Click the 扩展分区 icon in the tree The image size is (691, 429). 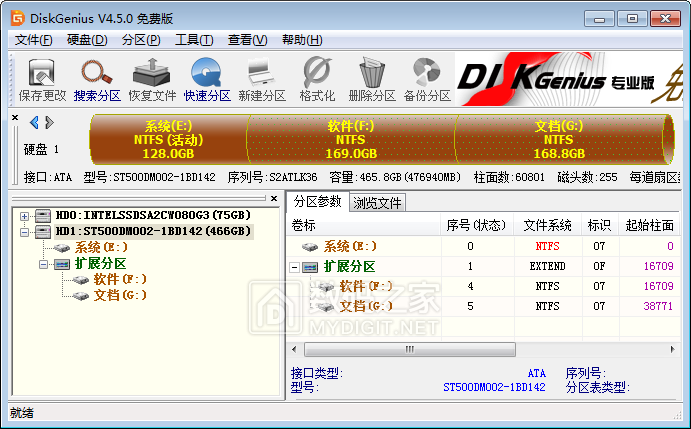click(x=62, y=264)
